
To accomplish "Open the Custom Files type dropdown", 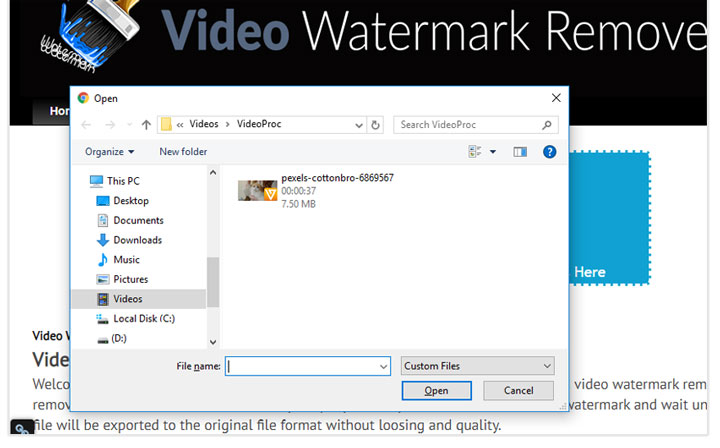I will (x=478, y=366).
